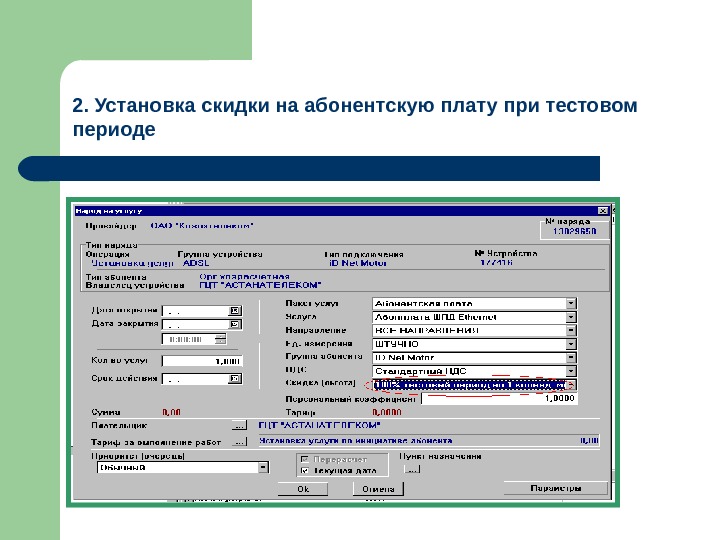Close the Наряд на услугу dialog
This screenshot has height=540, width=720.
(603, 211)
